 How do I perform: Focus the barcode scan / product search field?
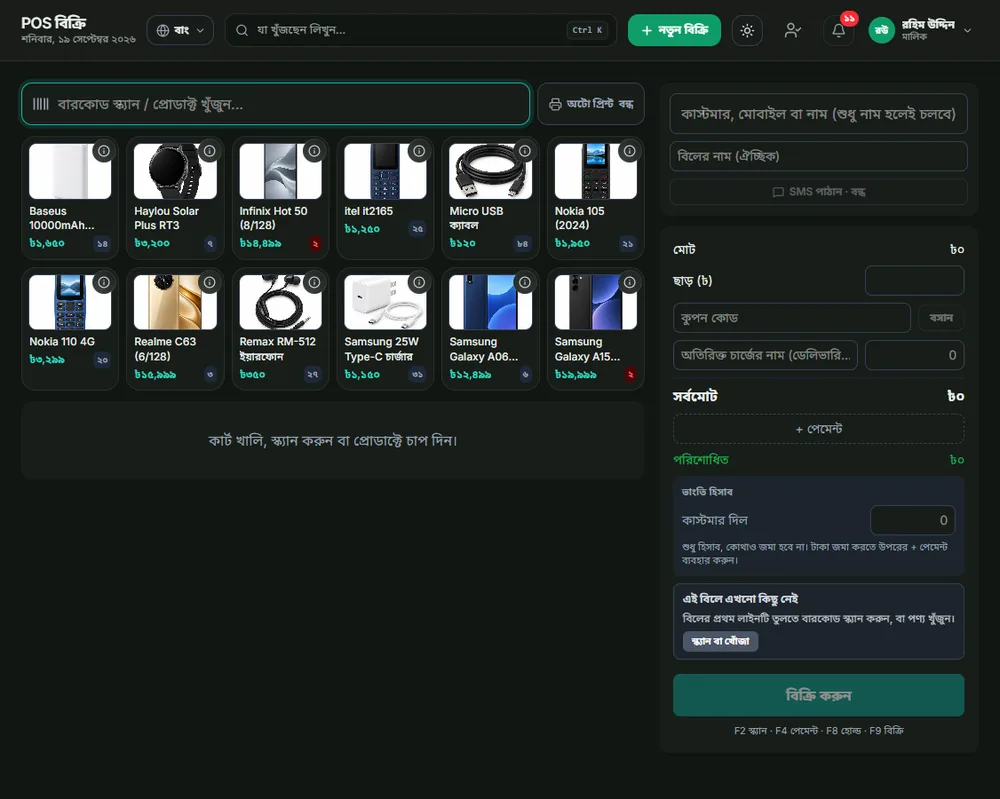(x=276, y=104)
